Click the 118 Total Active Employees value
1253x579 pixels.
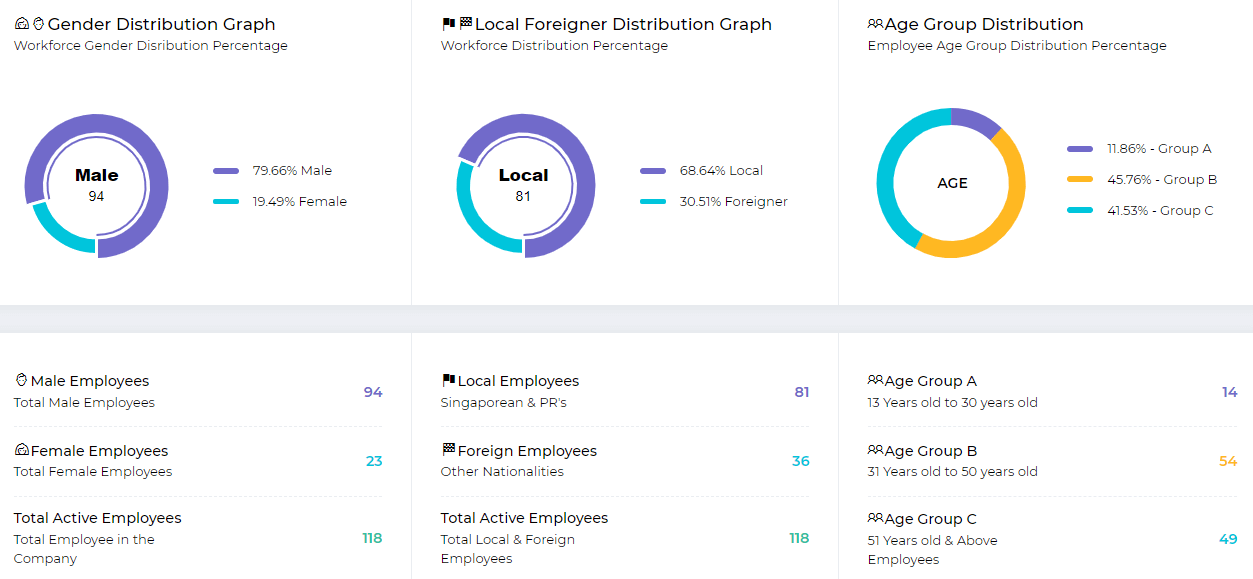[371, 537]
